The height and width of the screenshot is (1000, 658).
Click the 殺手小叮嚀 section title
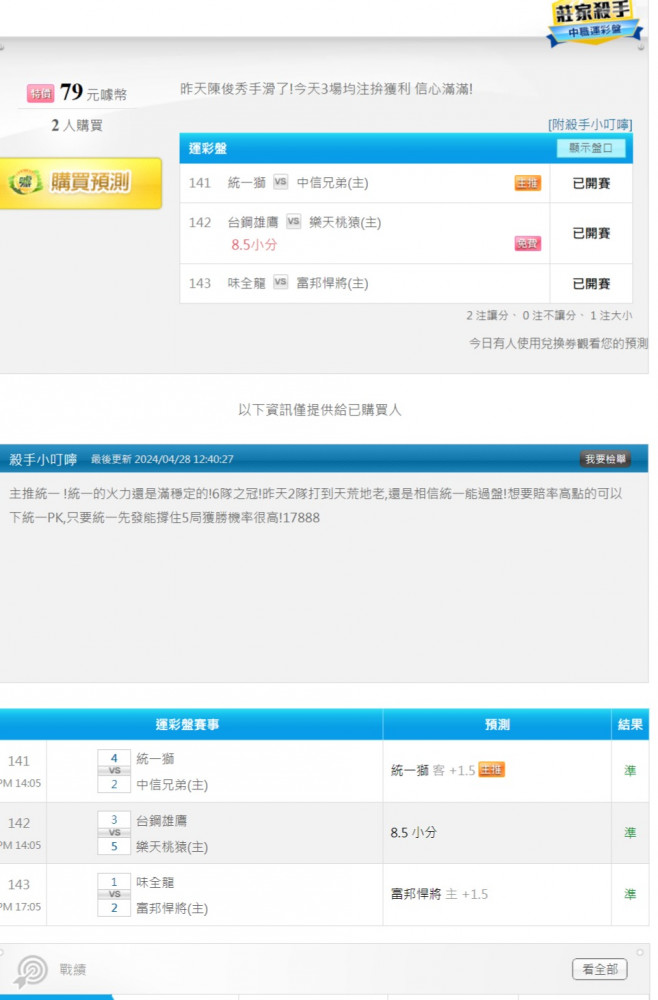43,459
